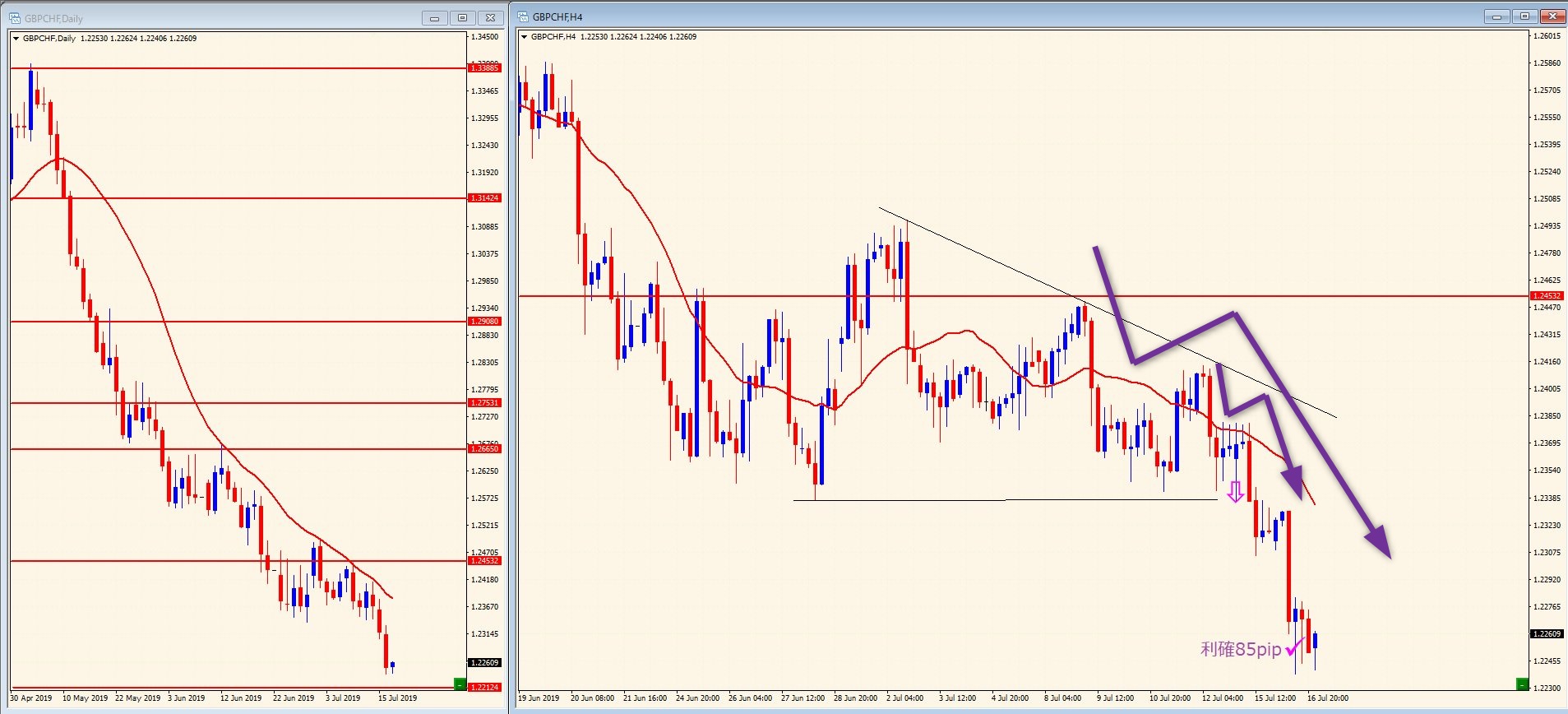1568x714 pixels.
Task: Maximize the GBPCHF,H4 chart window
Action: [x=1524, y=16]
